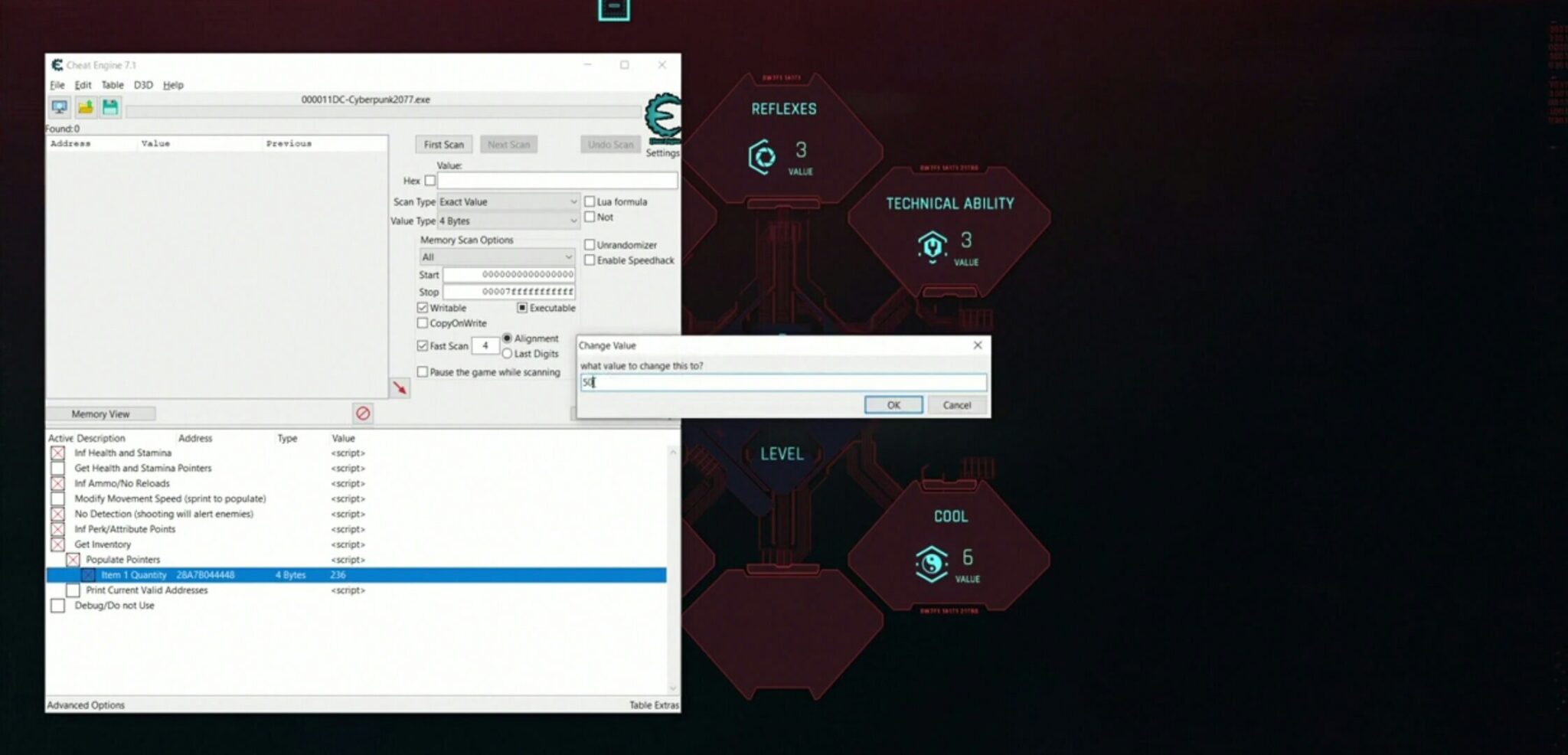Toggle Inf Health and Stamina script active box
Screen dimensions: 1568x755
(57, 453)
